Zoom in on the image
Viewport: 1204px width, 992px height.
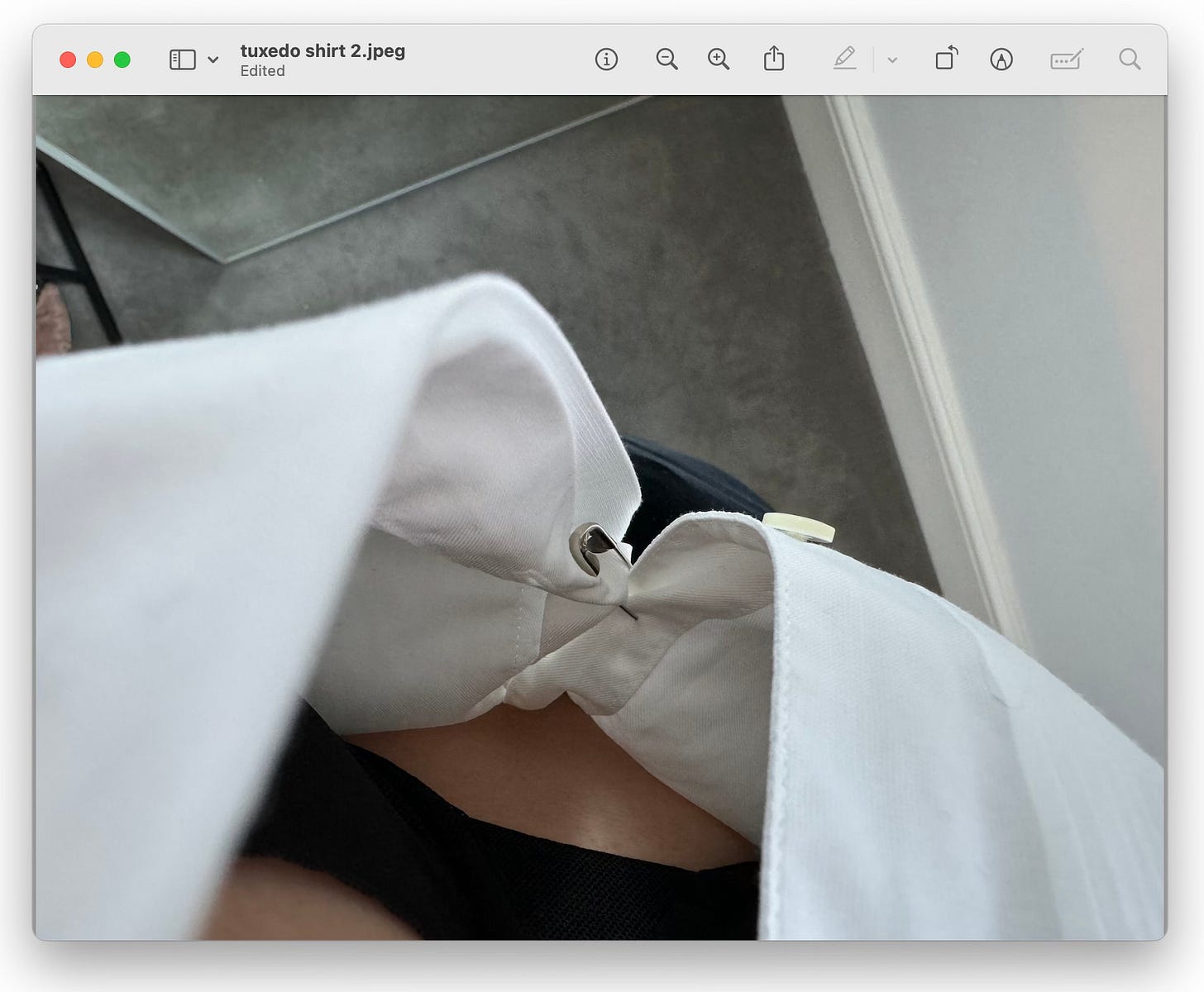coord(719,60)
